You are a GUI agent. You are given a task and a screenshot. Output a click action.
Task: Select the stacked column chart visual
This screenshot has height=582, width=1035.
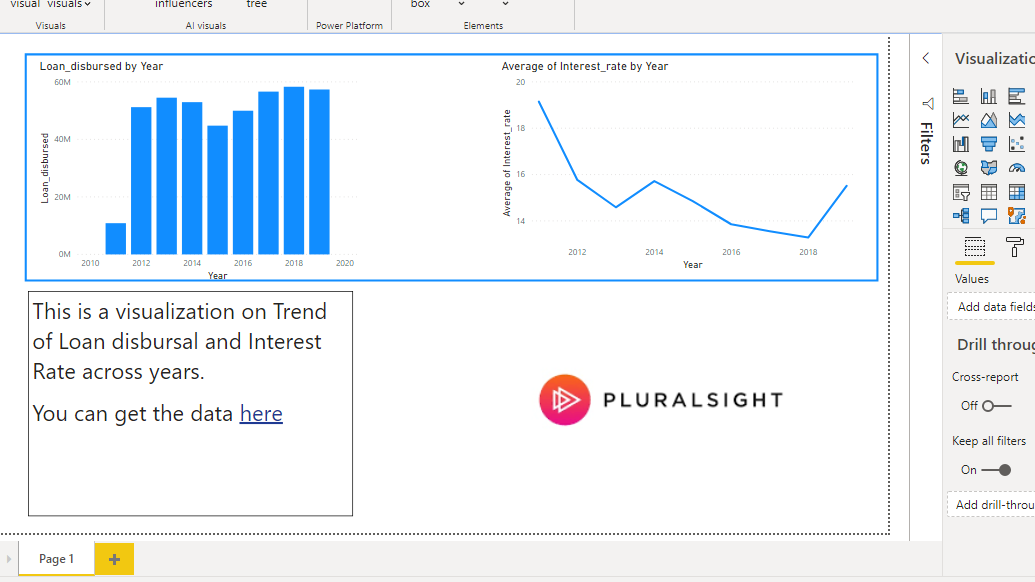[x=989, y=96]
